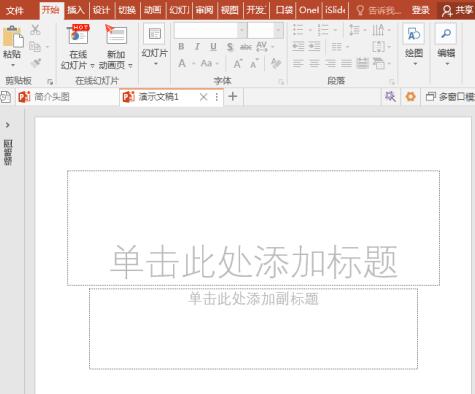Screen dimensions: 475x394
Task: Open 演示文稿1 tab options menu
Action: click(x=217, y=97)
